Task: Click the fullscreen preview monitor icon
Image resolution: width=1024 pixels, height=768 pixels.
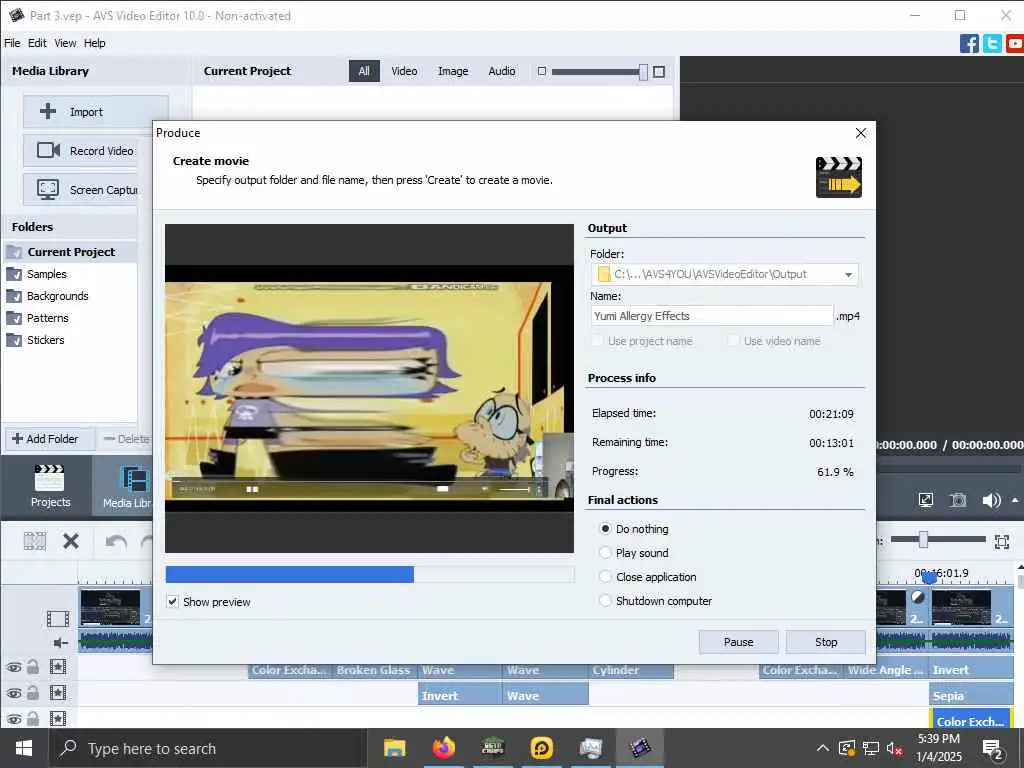Action: pyautogui.click(x=926, y=501)
